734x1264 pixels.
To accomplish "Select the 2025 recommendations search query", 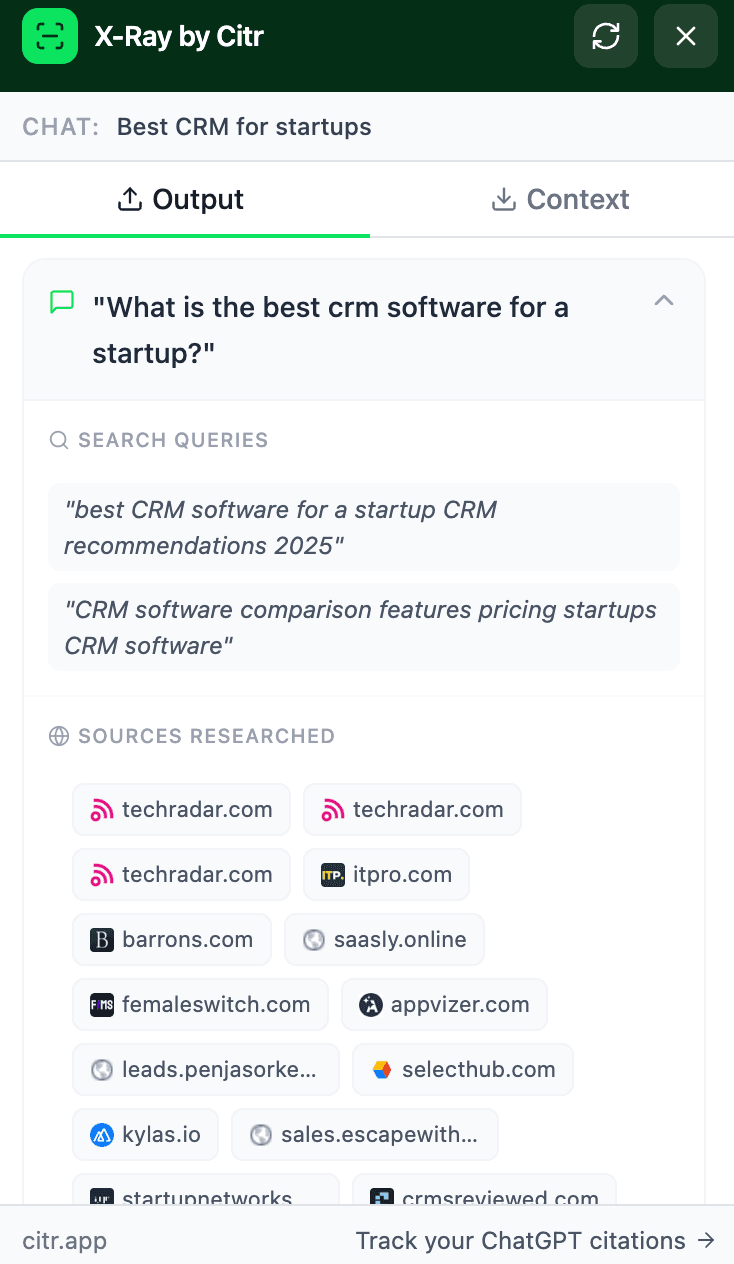I will (x=363, y=527).
